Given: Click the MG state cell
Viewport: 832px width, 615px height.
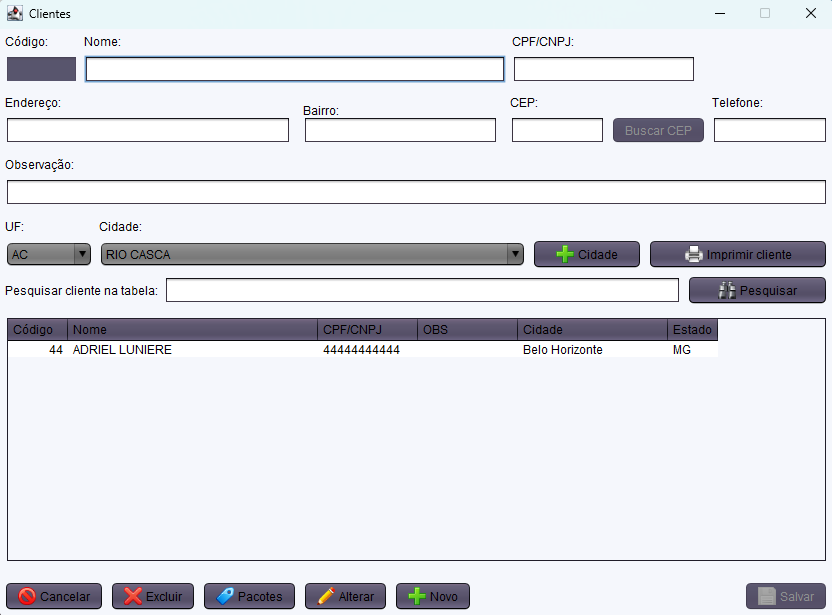Looking at the screenshot, I should [x=692, y=350].
